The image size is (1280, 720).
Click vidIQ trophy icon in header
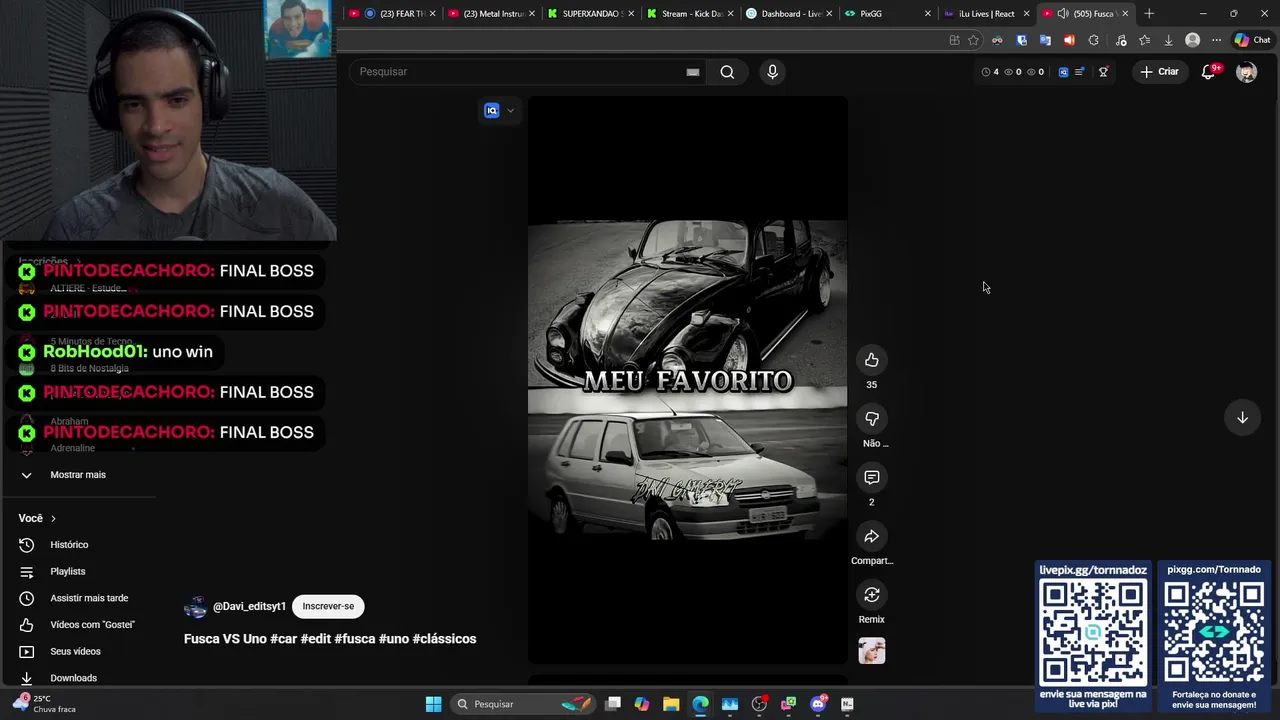coord(1103,72)
